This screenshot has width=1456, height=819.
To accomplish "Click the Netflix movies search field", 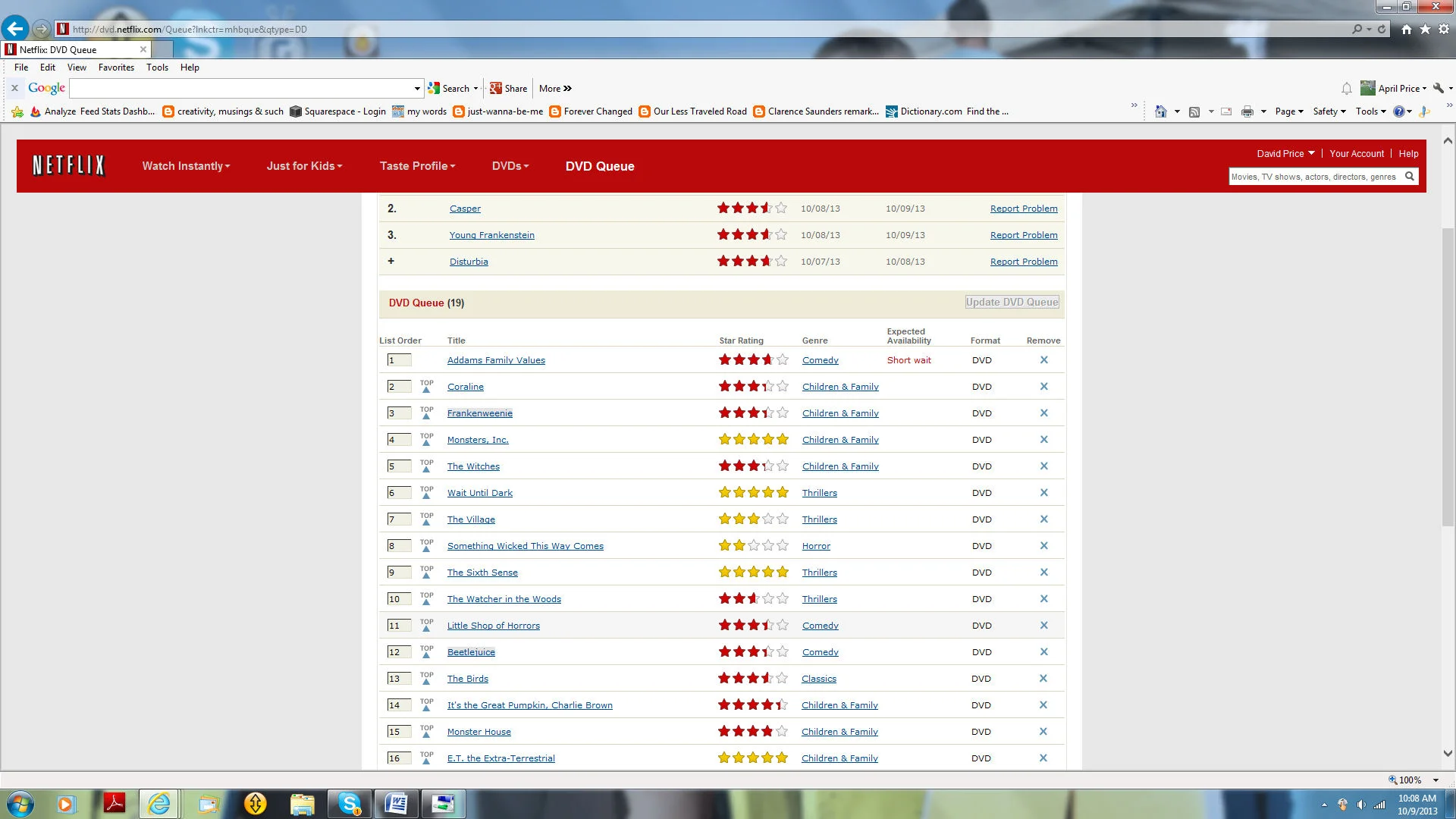I will click(x=1315, y=177).
